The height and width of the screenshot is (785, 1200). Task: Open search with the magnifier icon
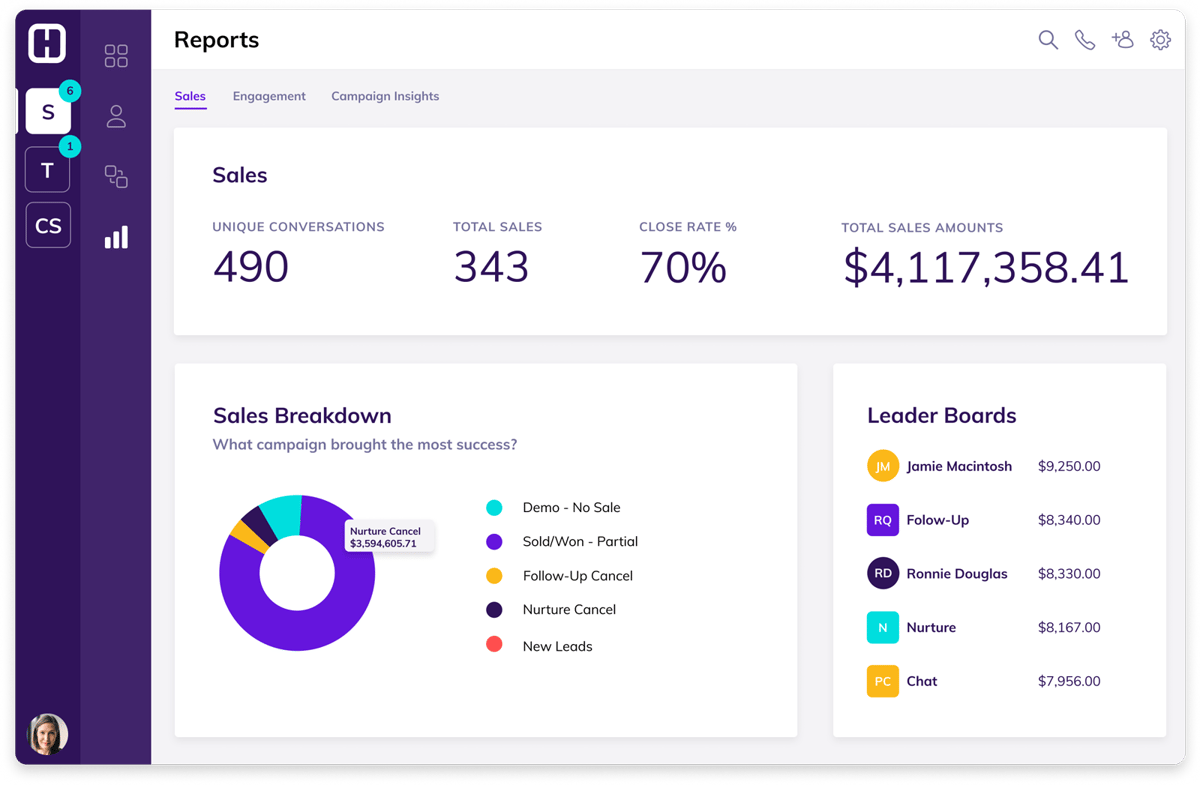(x=1047, y=40)
